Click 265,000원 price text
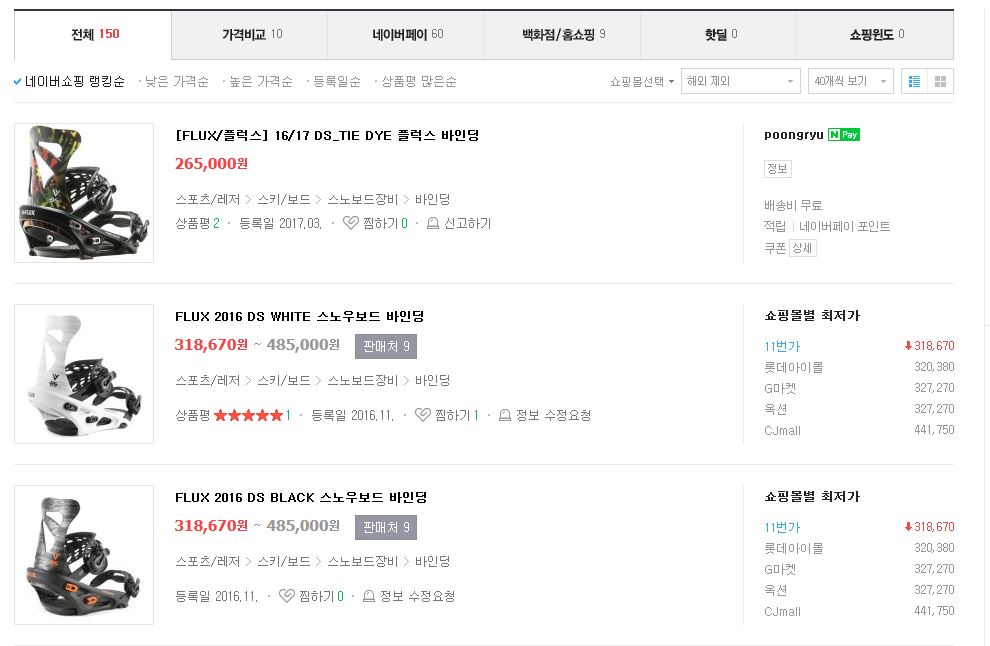This screenshot has width=990, height=646. click(212, 164)
